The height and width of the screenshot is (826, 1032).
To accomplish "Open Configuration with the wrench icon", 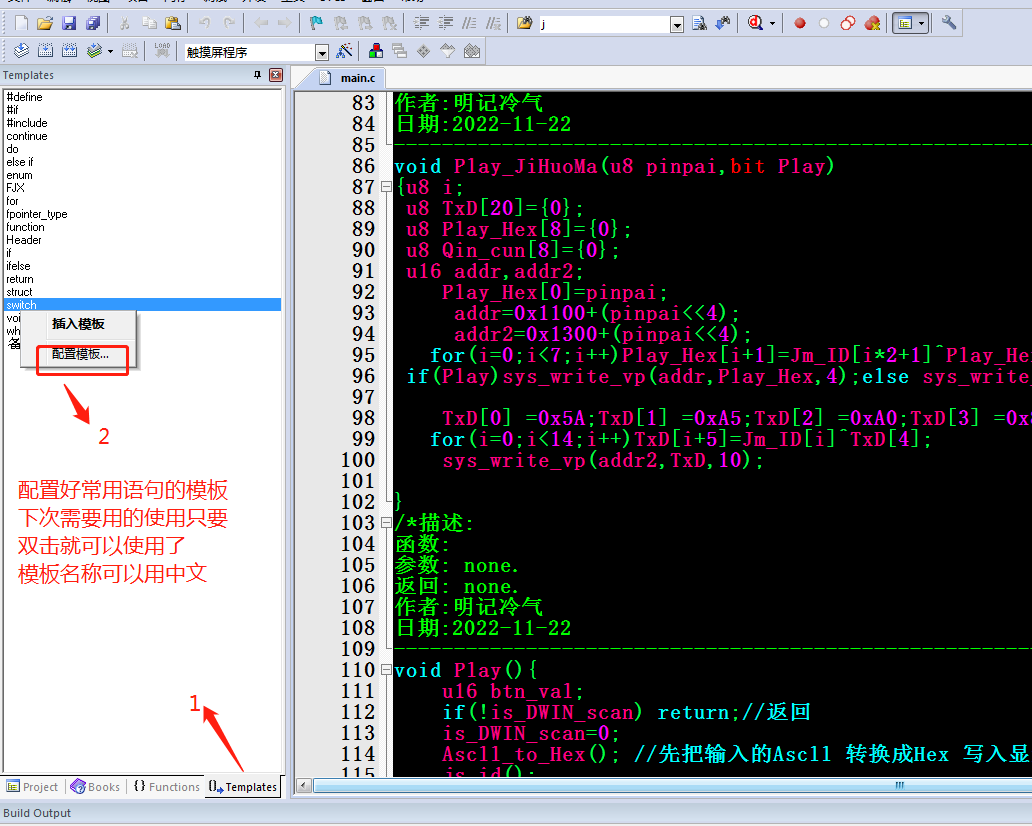I will pyautogui.click(x=948, y=24).
